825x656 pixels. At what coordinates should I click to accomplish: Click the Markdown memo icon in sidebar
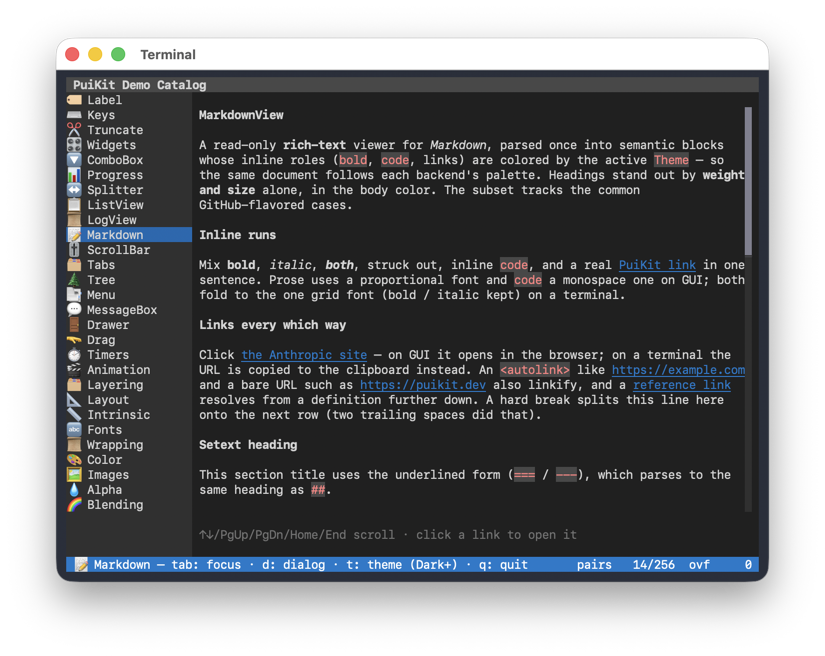[x=74, y=235]
